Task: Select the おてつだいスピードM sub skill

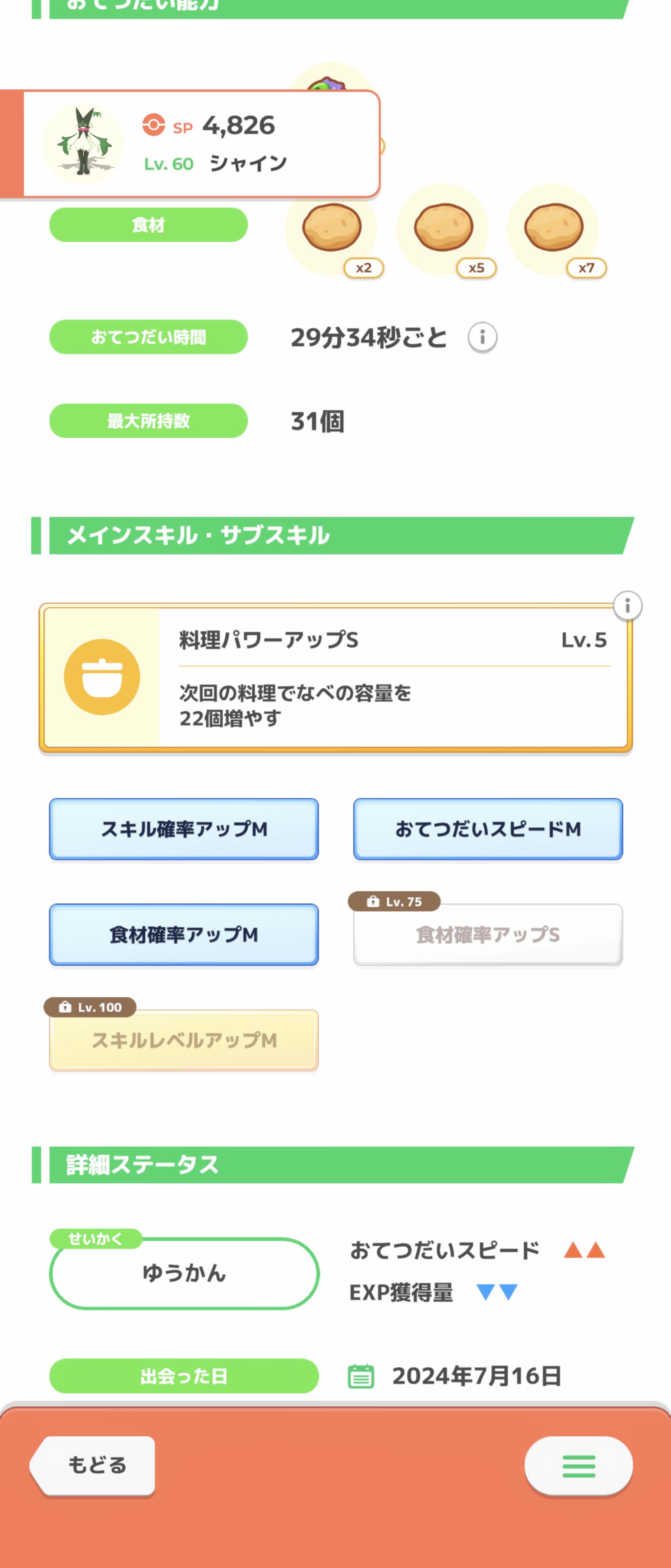Action: click(x=488, y=829)
